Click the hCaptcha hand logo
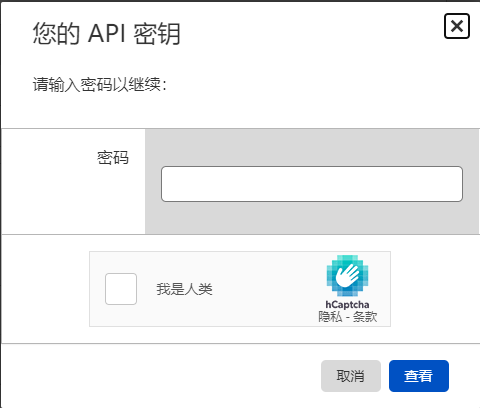Viewport: 480px width, 408px height. click(x=347, y=276)
